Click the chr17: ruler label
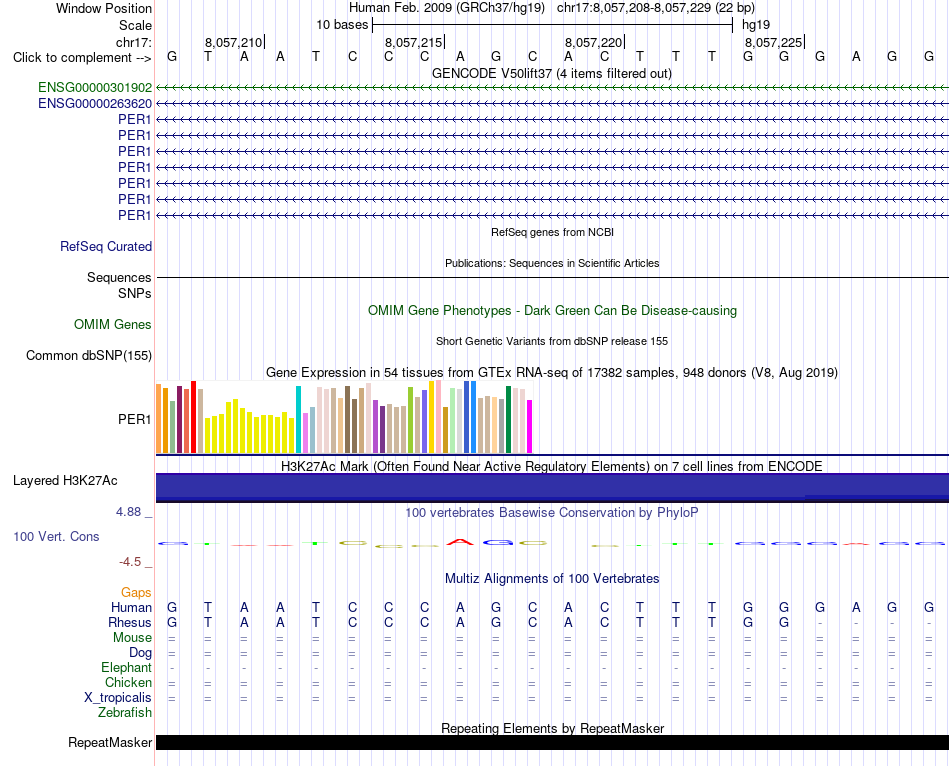Image resolution: width=950 pixels, height=766 pixels. pos(134,42)
